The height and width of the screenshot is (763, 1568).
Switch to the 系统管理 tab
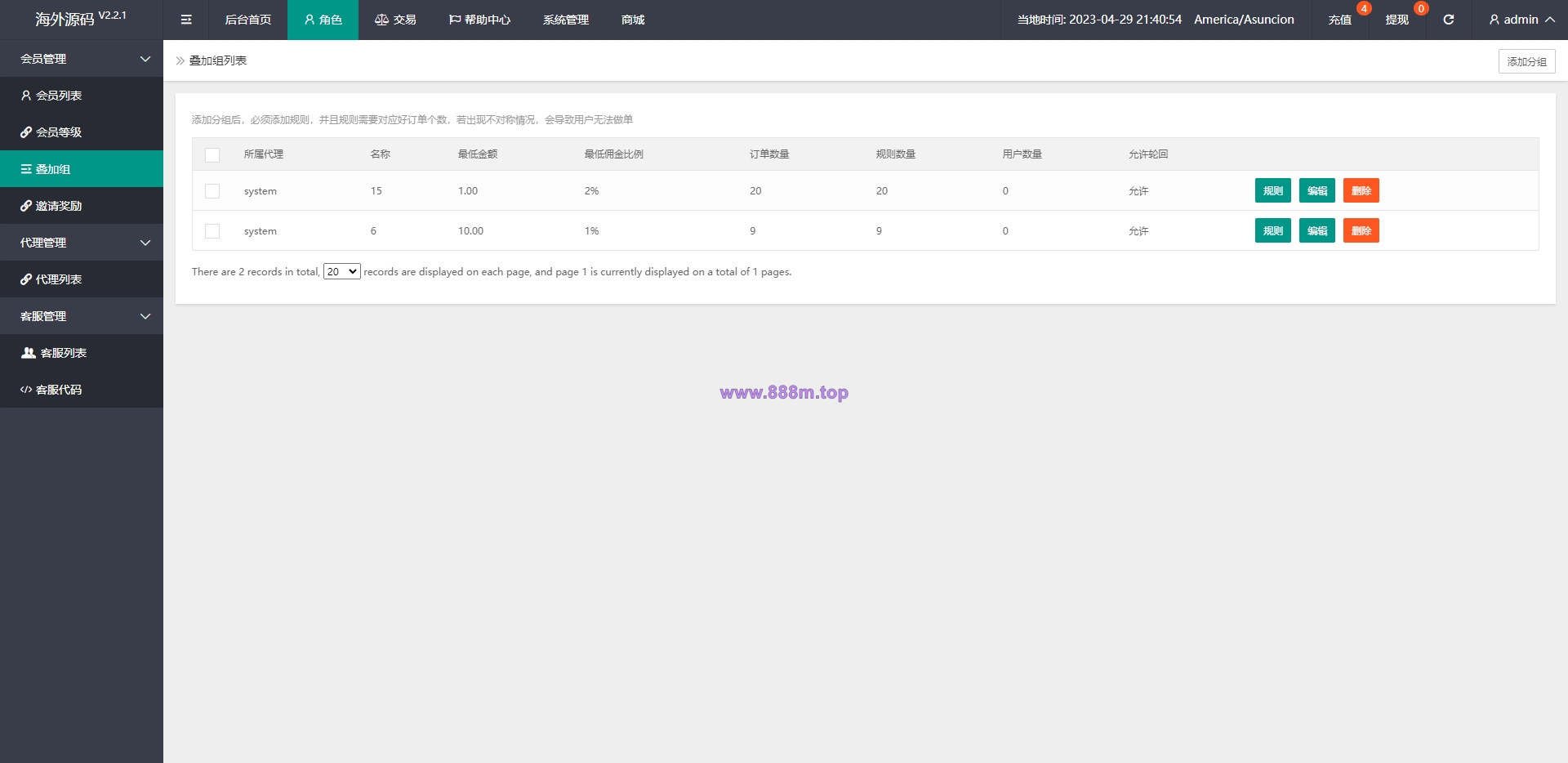[566, 20]
